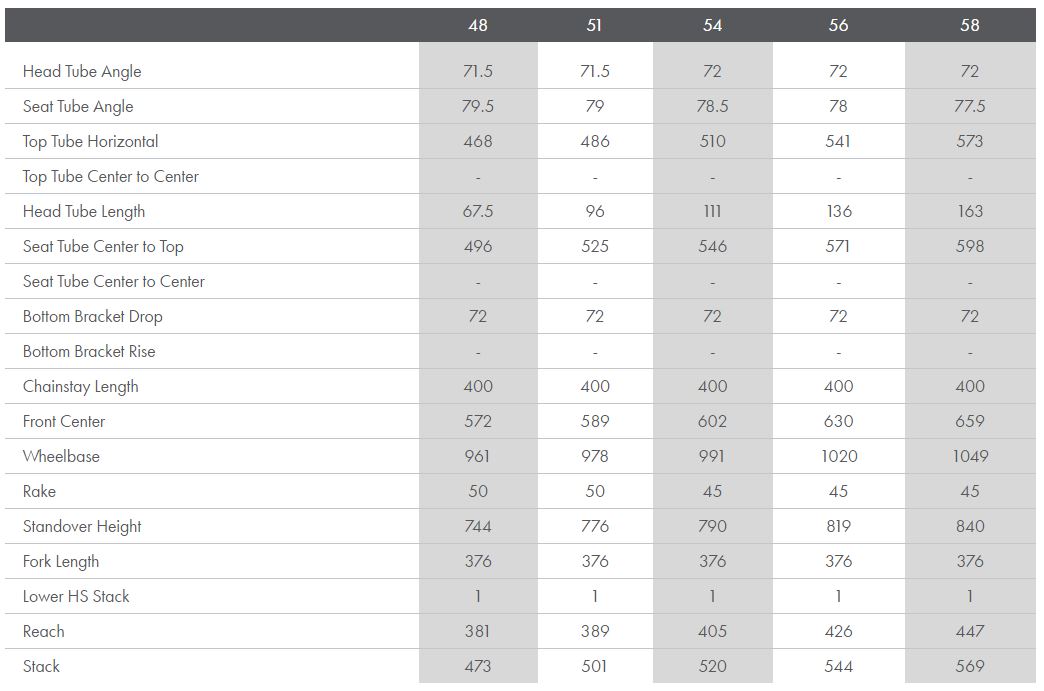Click the 790 standover height value
The image size is (1044, 691).
[x=712, y=527]
